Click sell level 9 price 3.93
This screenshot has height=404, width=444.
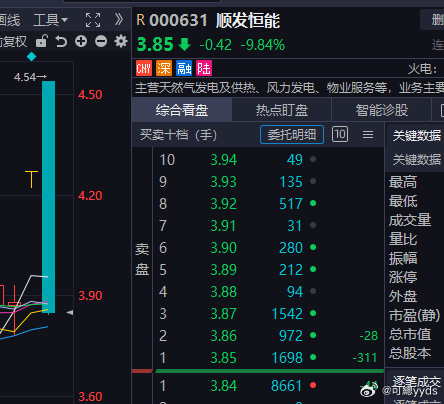coord(224,182)
